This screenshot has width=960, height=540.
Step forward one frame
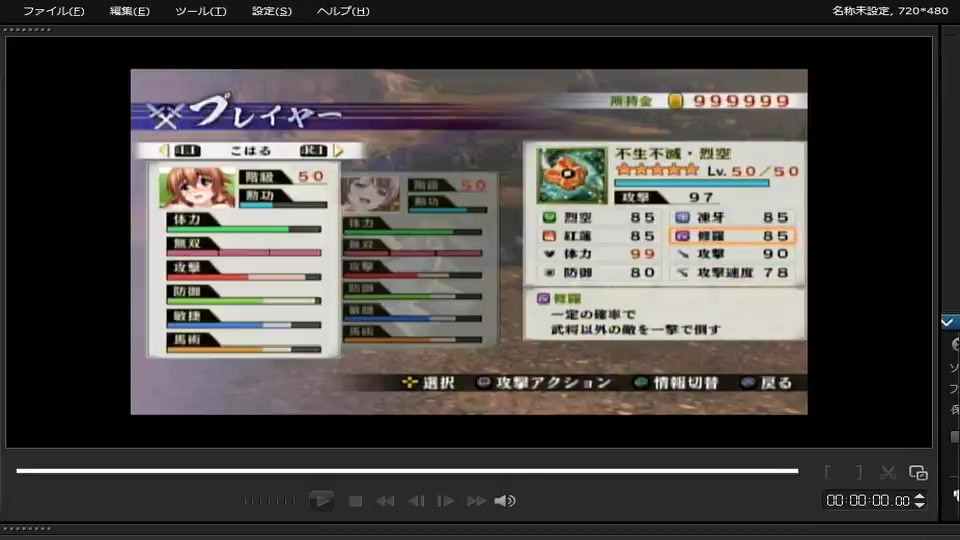(x=446, y=501)
